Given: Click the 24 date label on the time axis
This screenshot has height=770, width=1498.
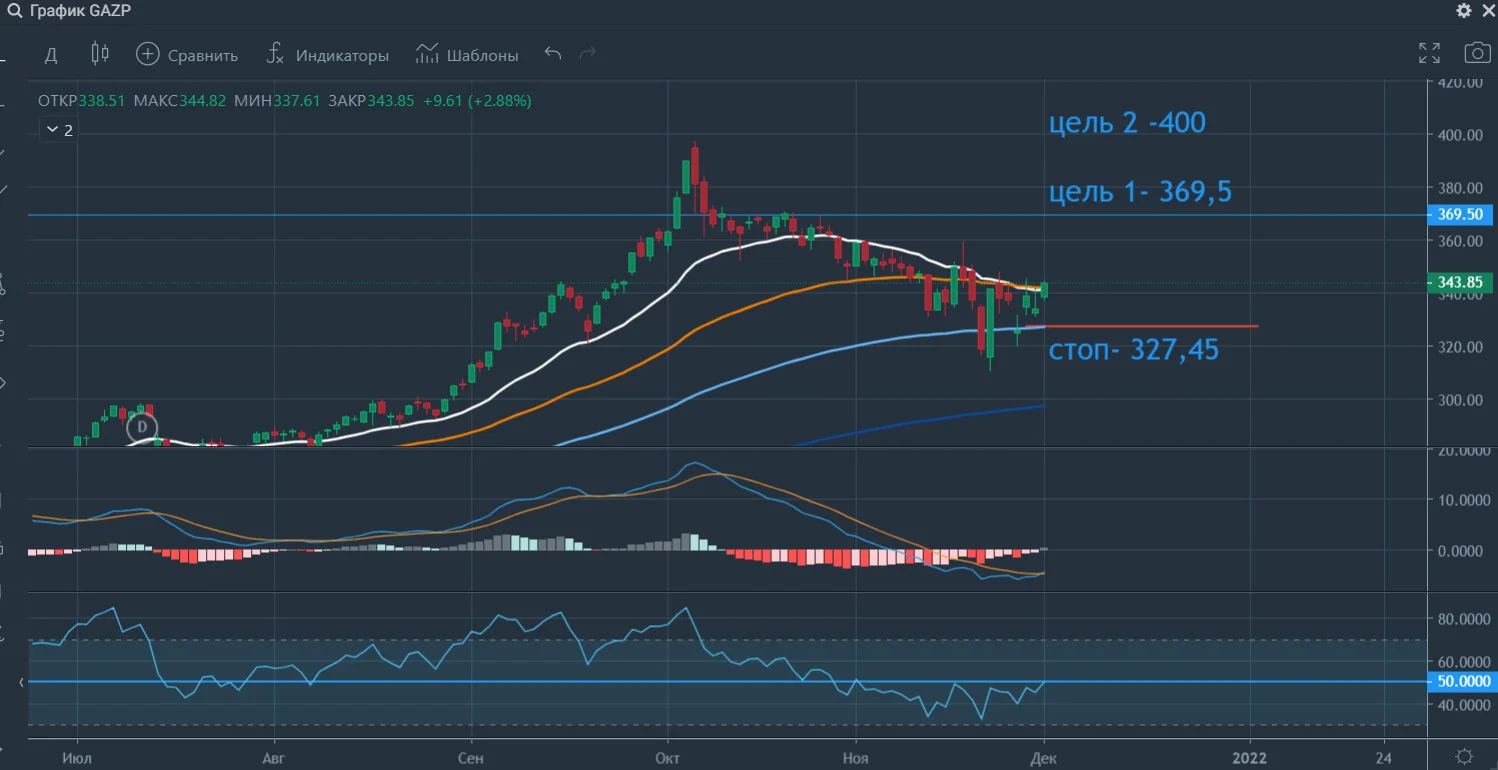Looking at the screenshot, I should click(1384, 758).
